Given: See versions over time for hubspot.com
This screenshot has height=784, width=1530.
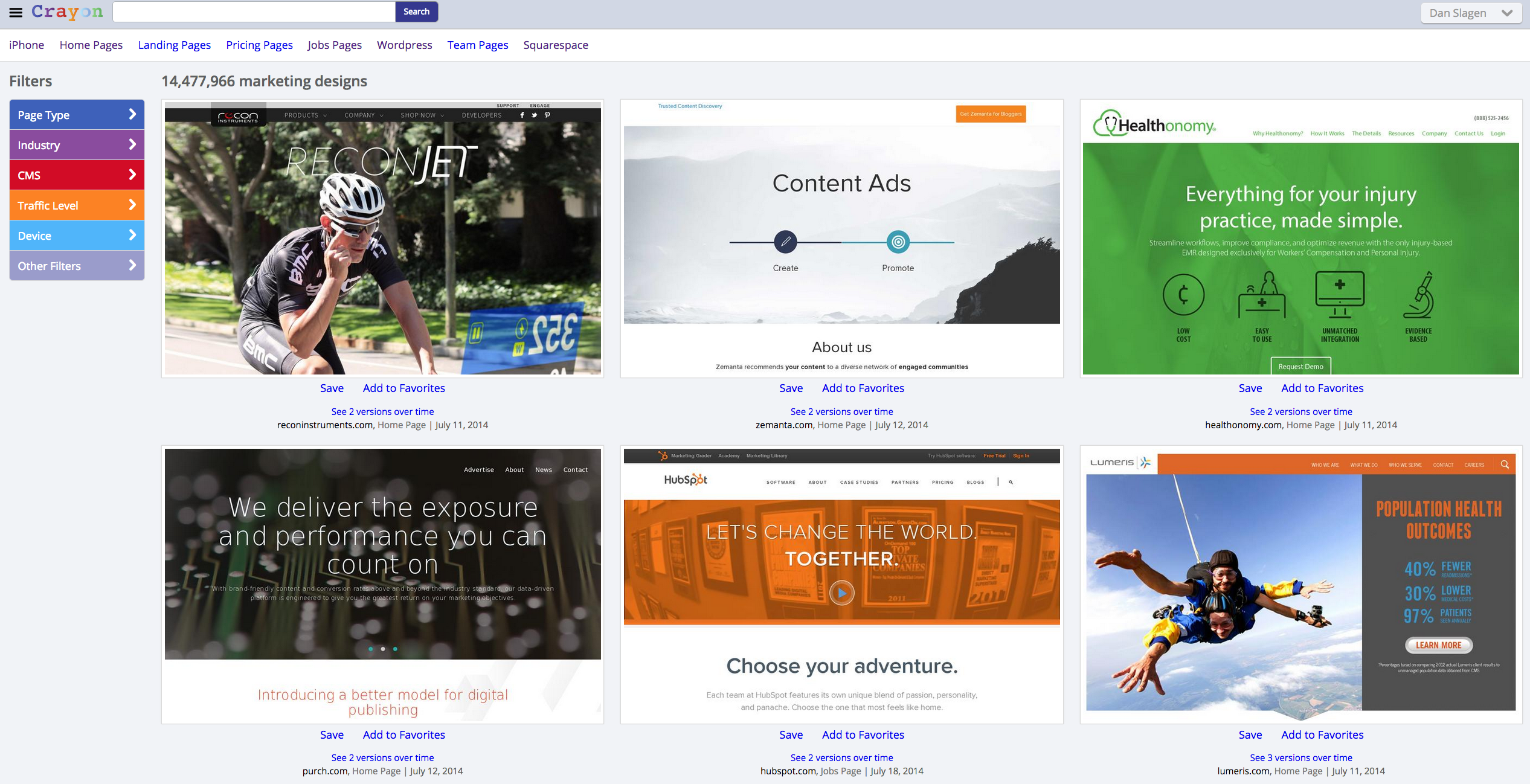Looking at the screenshot, I should point(841,757).
